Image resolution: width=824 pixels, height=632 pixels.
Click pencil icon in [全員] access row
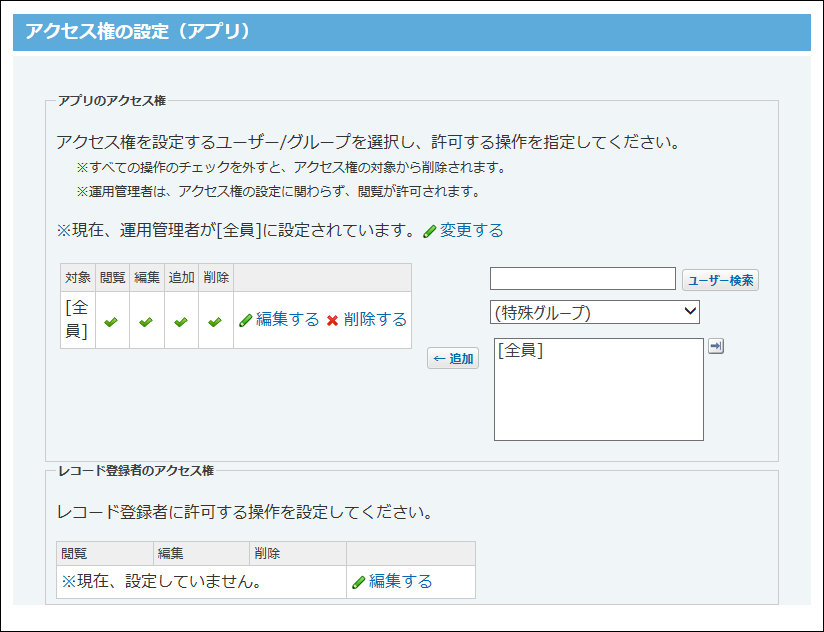245,320
